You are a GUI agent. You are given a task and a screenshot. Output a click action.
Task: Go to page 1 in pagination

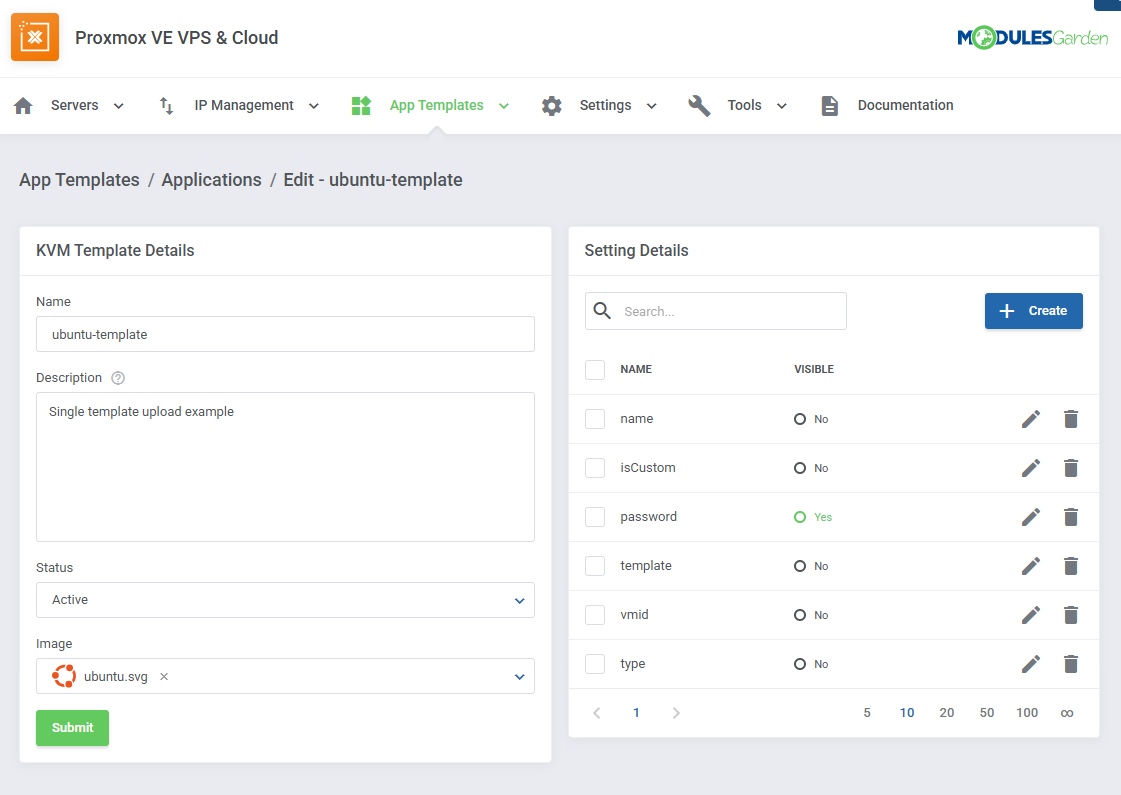click(636, 713)
